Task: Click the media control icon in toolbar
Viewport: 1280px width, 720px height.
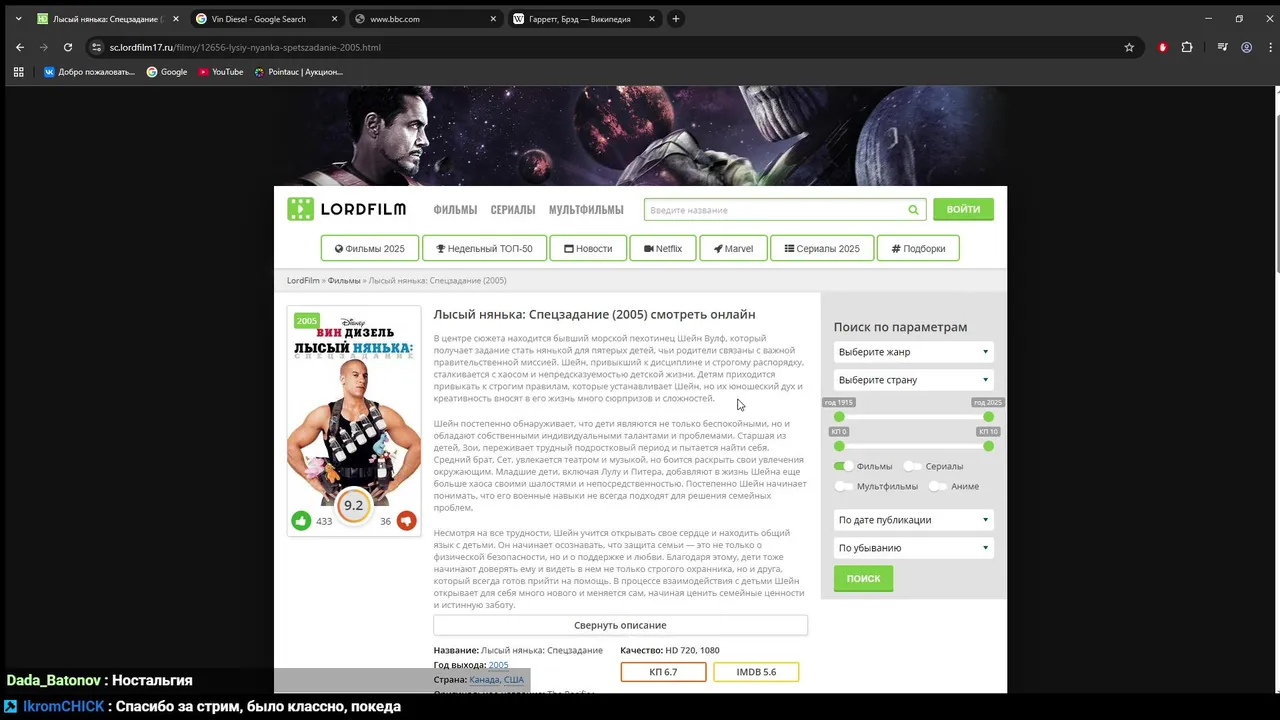Action: pyautogui.click(x=1222, y=47)
